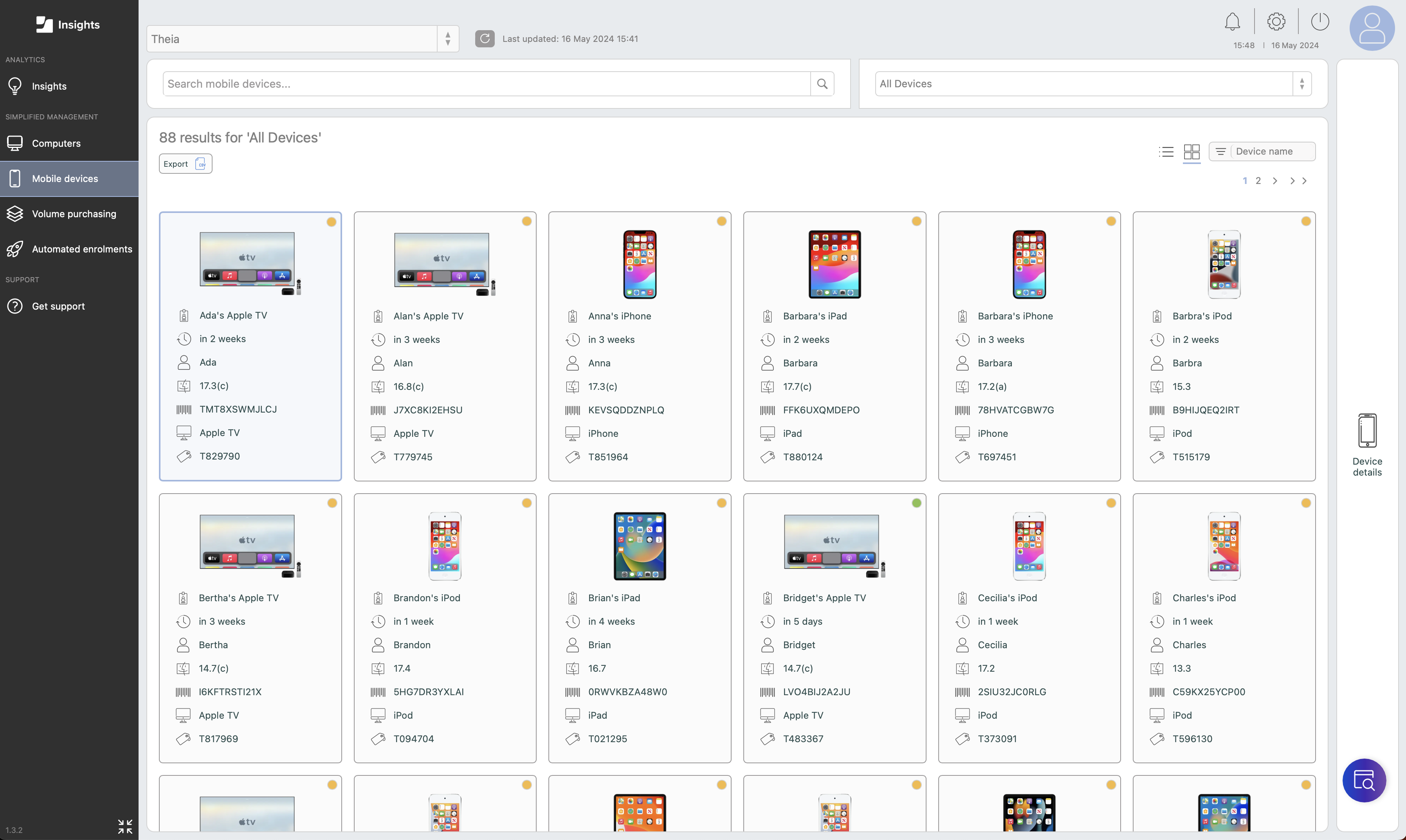Click tag icon beside T697451
Viewport: 1406px width, 840px height.
click(x=962, y=457)
